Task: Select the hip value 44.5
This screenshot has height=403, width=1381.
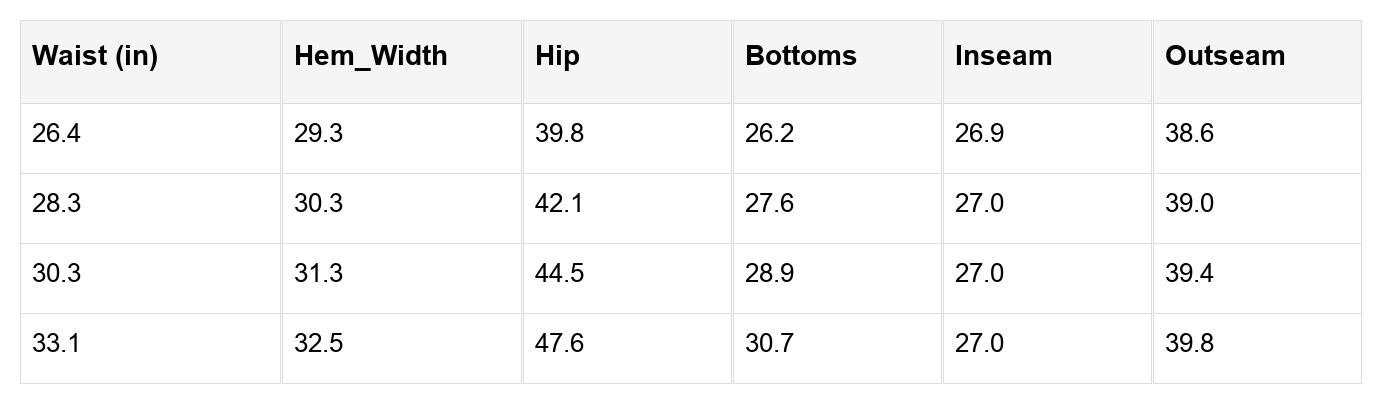Action: coord(560,274)
